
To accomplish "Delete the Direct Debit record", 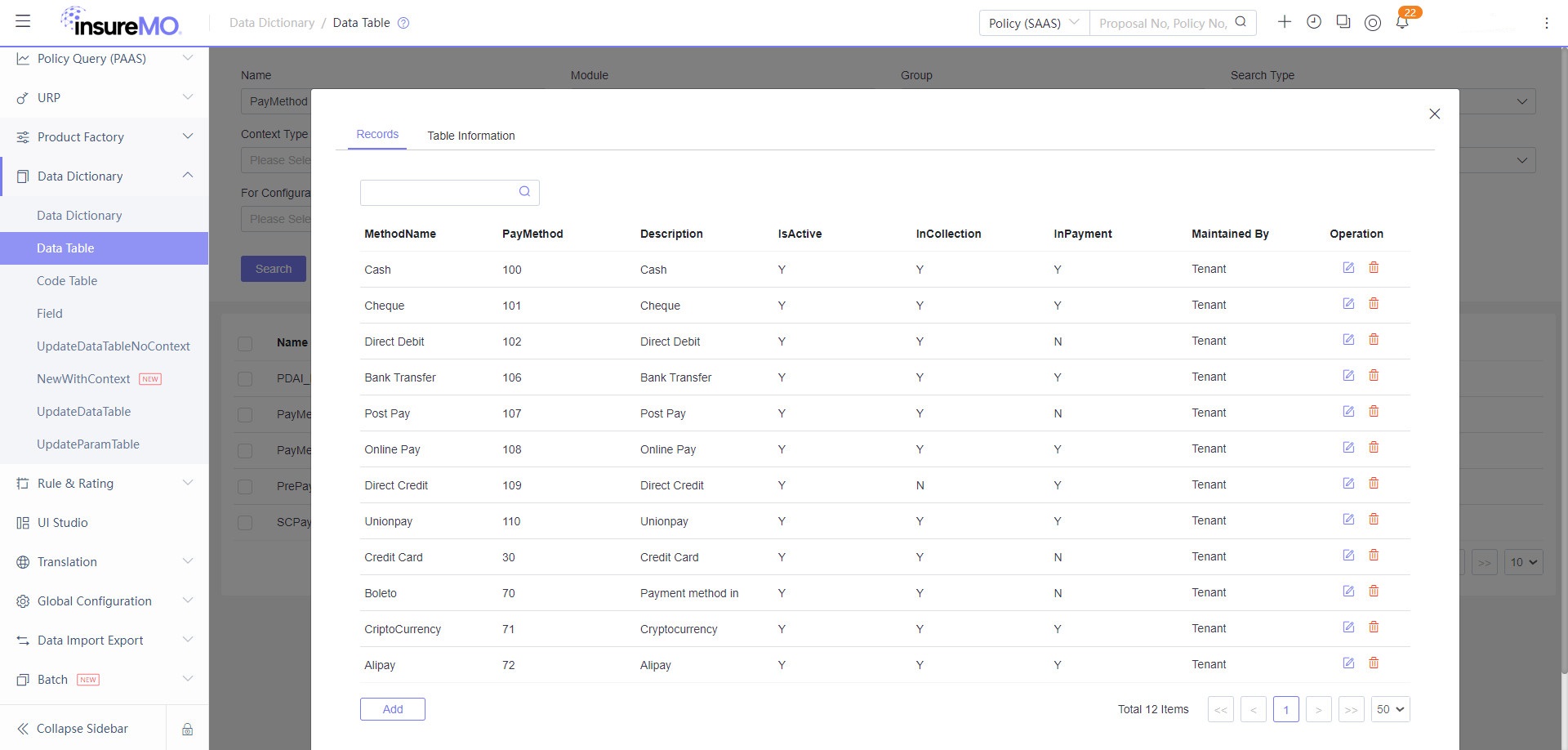I will (1374, 340).
